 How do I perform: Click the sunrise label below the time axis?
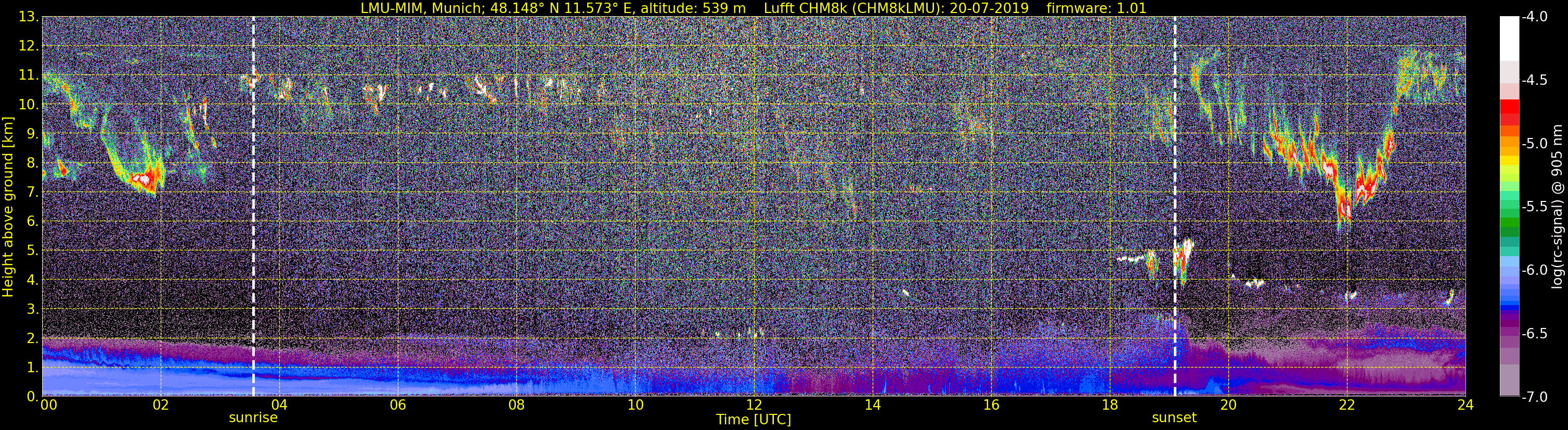click(x=253, y=418)
